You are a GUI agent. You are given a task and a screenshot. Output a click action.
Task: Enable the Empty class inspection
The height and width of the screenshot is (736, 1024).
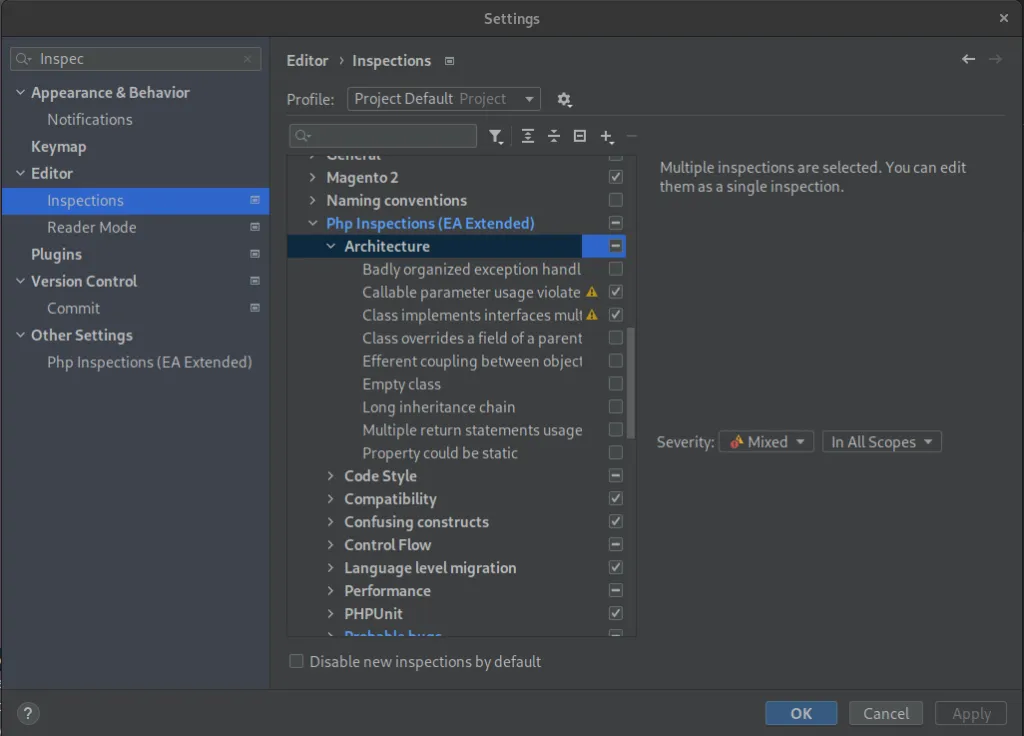[x=615, y=383]
